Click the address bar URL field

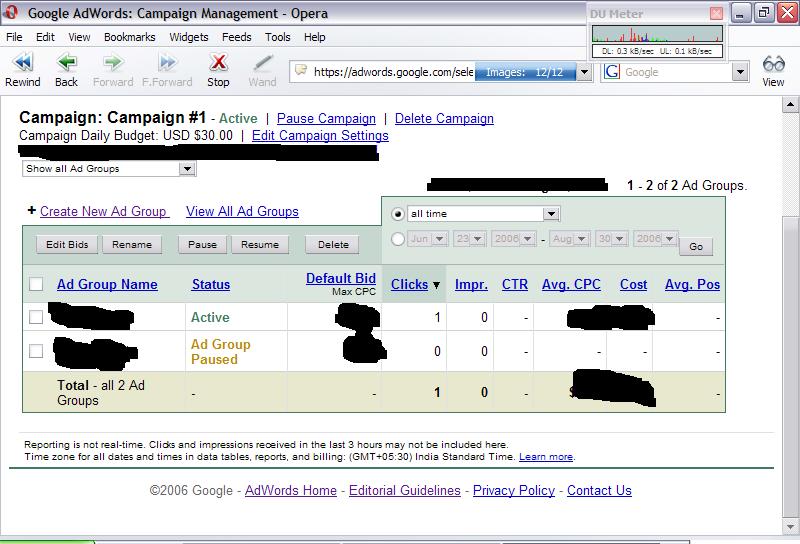tap(393, 72)
